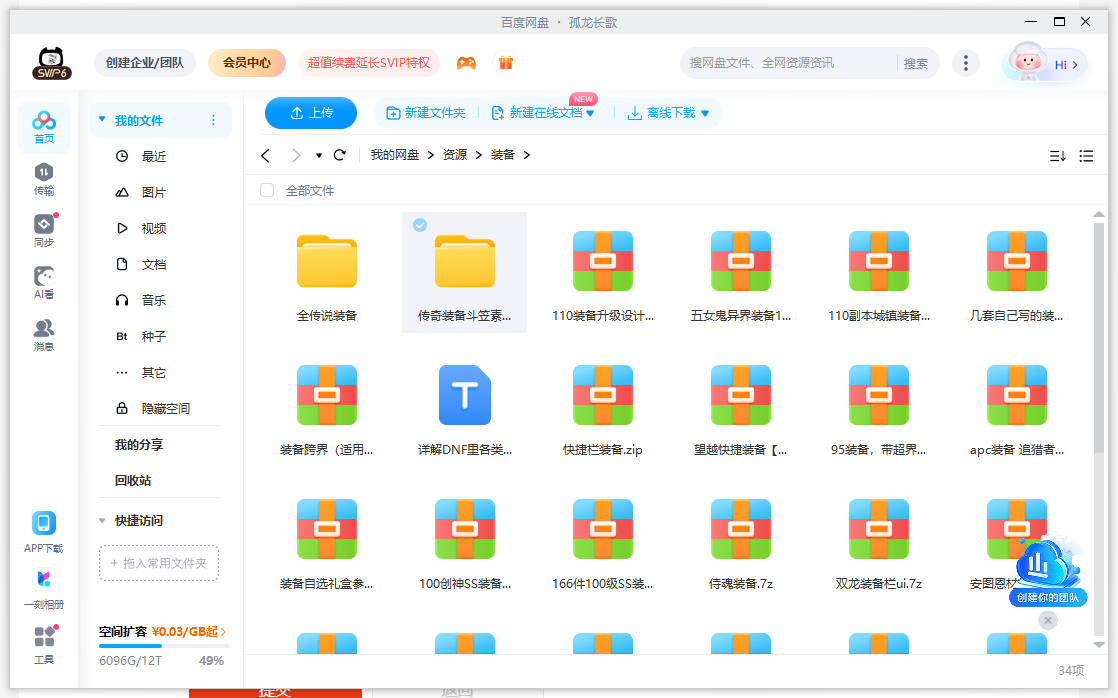The image size is (1118, 698).
Task: Expand the 离线下载 dropdown
Action: coord(705,114)
